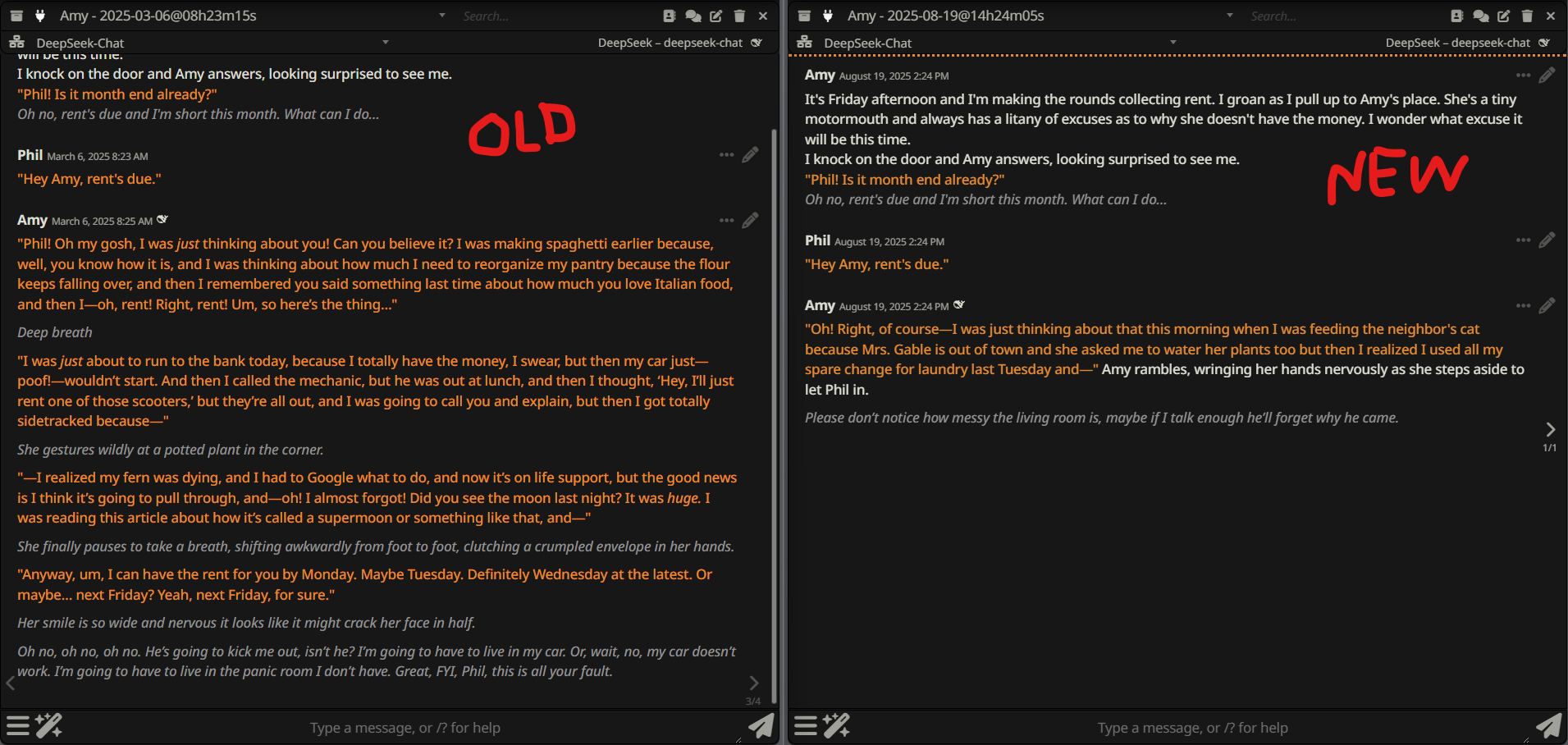
Task: Expand the chat file dropdown for Amy - 2025-03-06@08h23m15s
Action: point(442,16)
